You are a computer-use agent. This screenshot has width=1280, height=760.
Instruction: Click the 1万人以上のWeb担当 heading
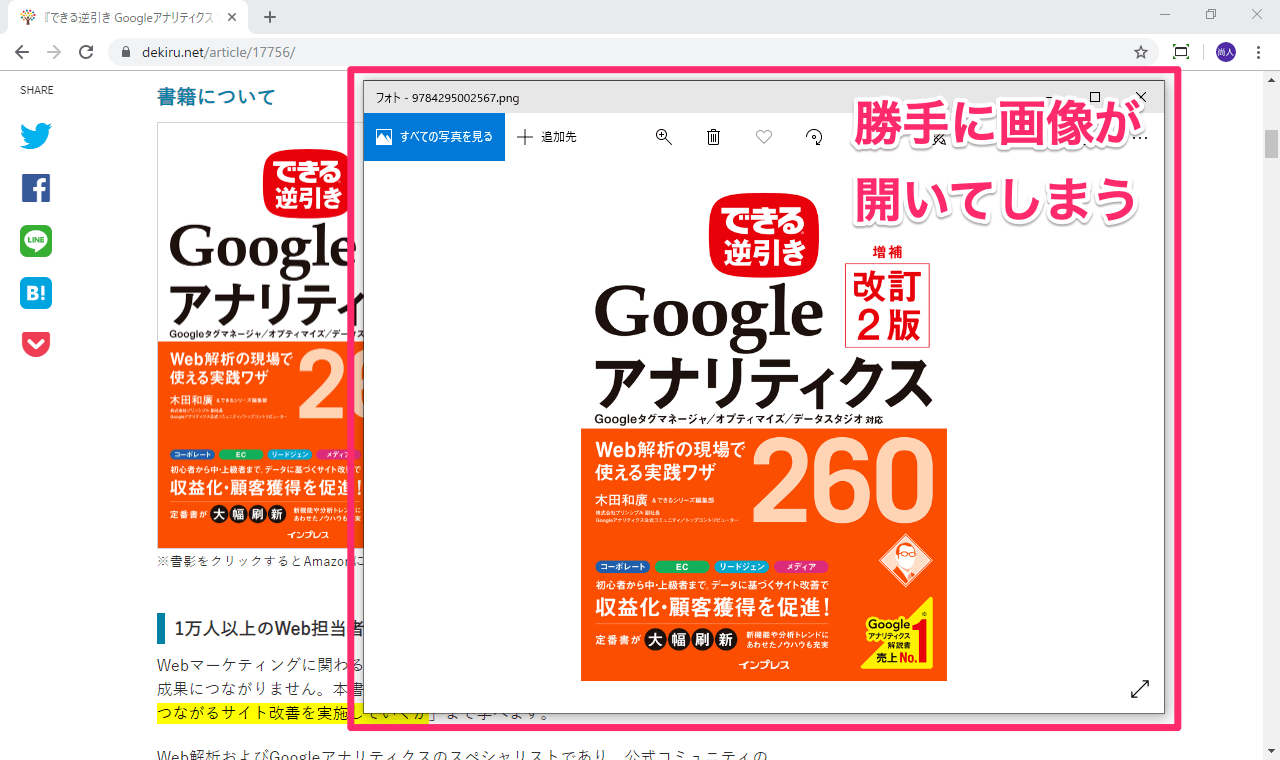pyautogui.click(x=269, y=629)
